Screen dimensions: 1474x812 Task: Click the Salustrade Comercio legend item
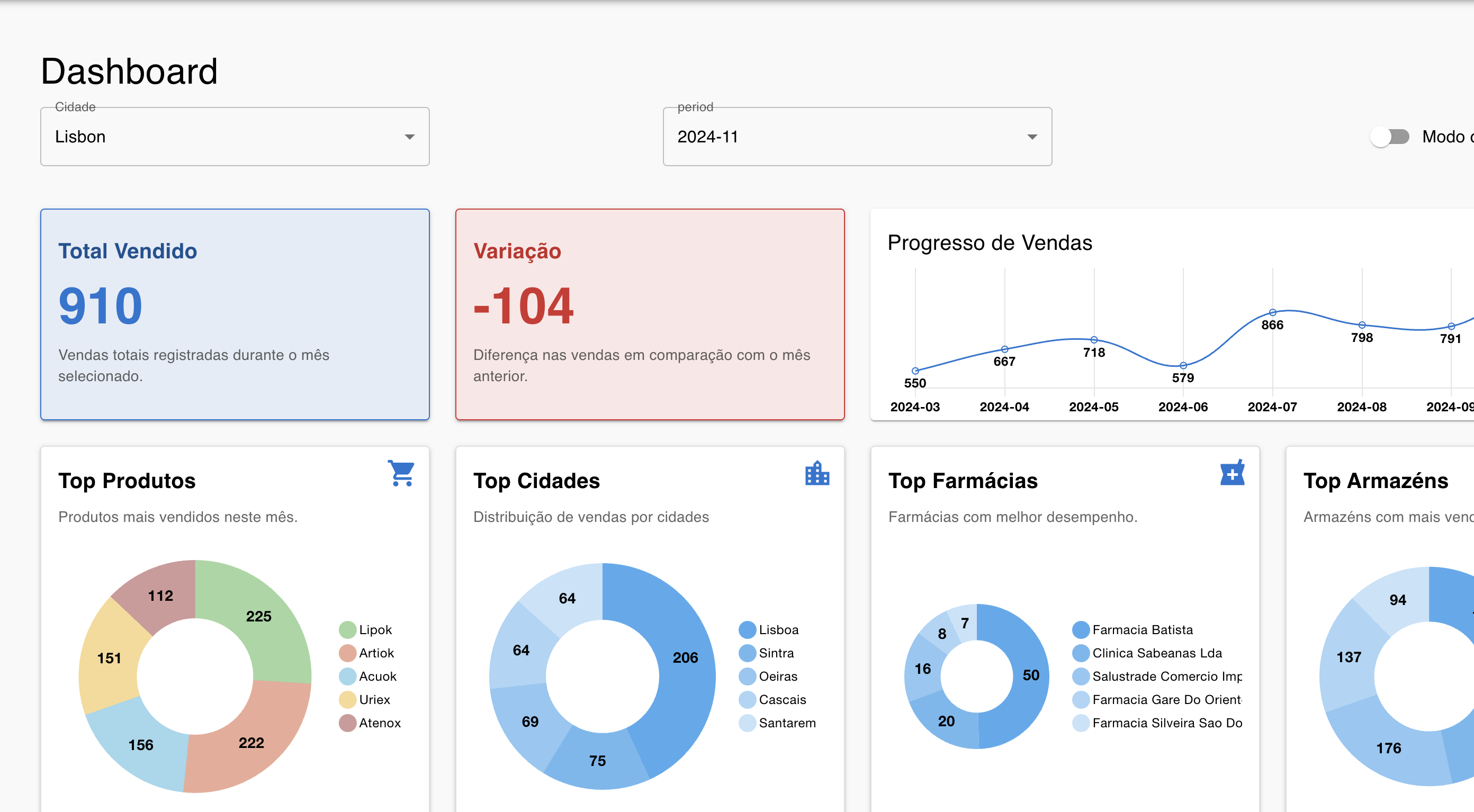coord(1157,677)
